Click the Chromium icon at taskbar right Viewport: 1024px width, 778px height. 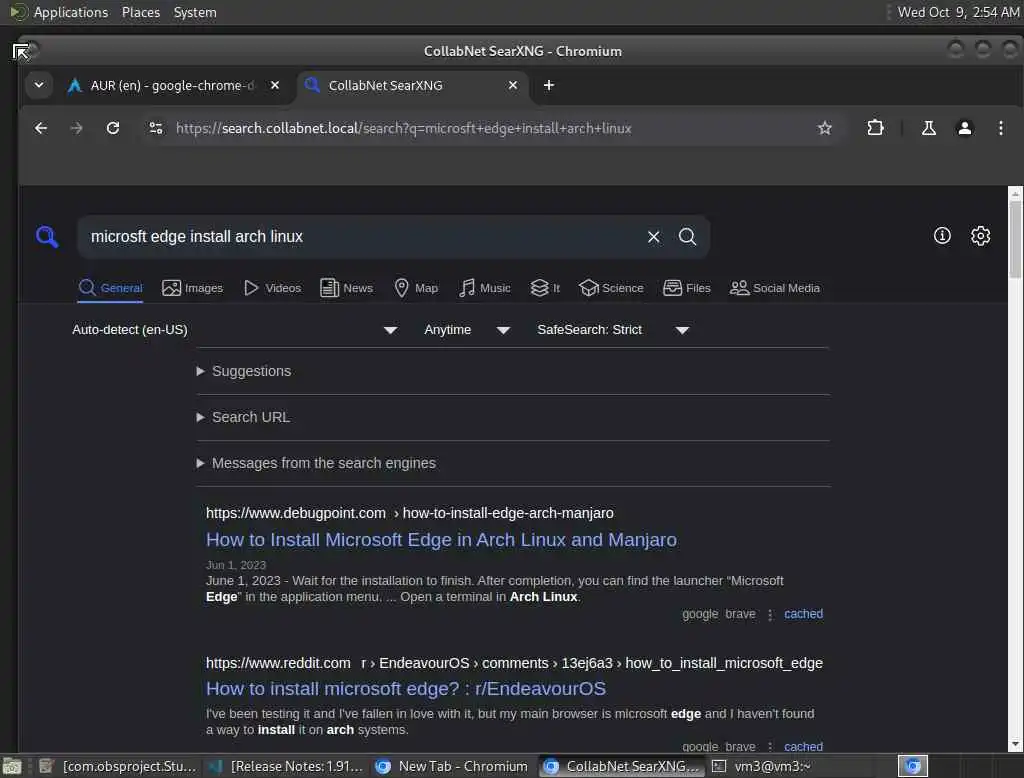[x=912, y=766]
